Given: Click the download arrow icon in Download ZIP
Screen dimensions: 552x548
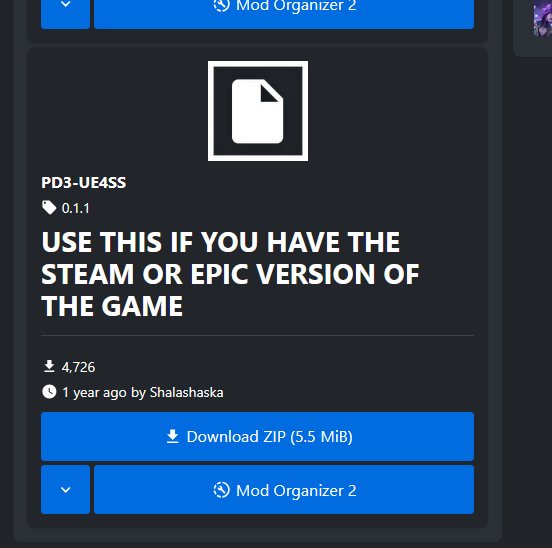Looking at the screenshot, I should coord(172,436).
